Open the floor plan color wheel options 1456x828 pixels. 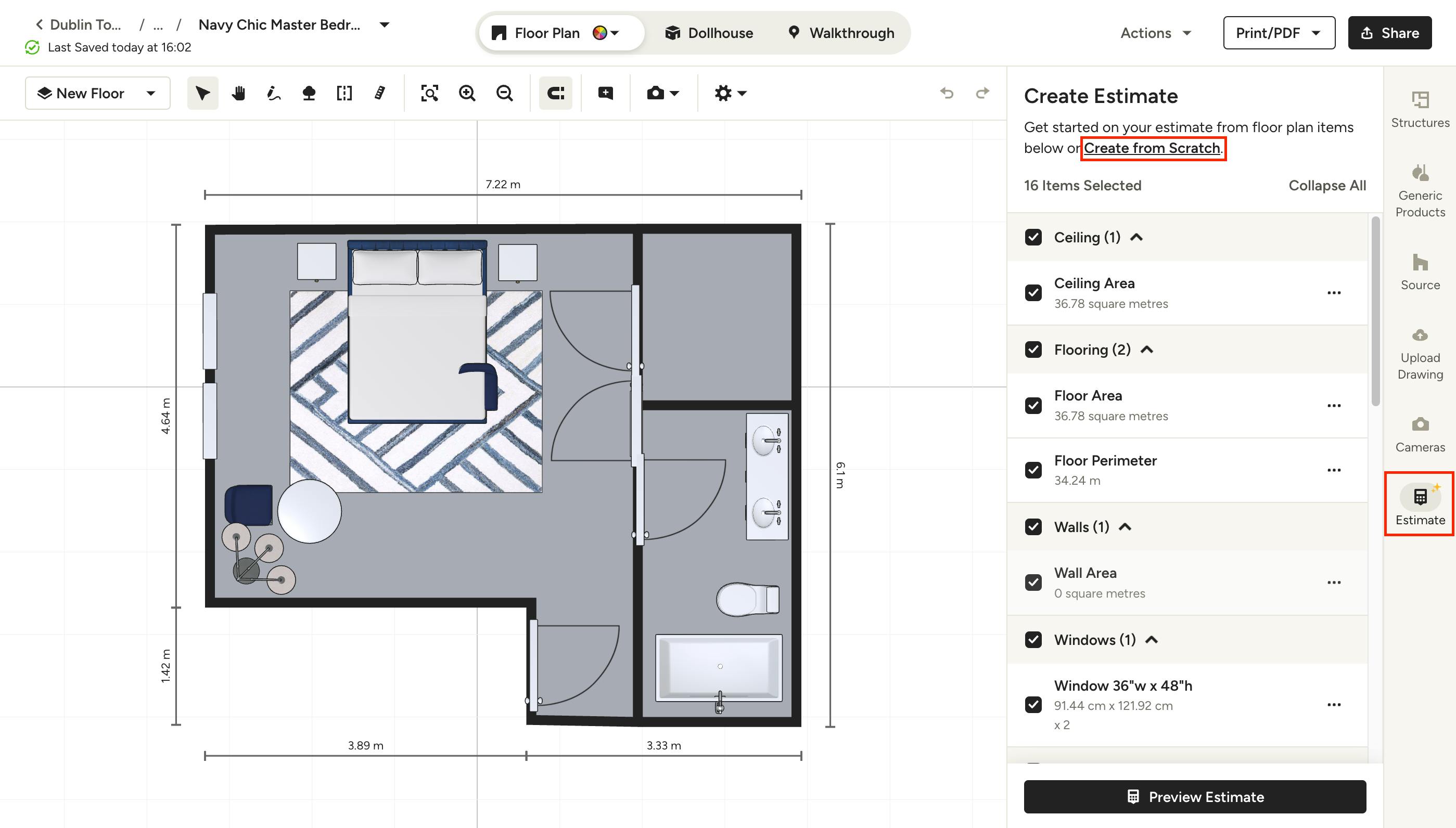(606, 33)
